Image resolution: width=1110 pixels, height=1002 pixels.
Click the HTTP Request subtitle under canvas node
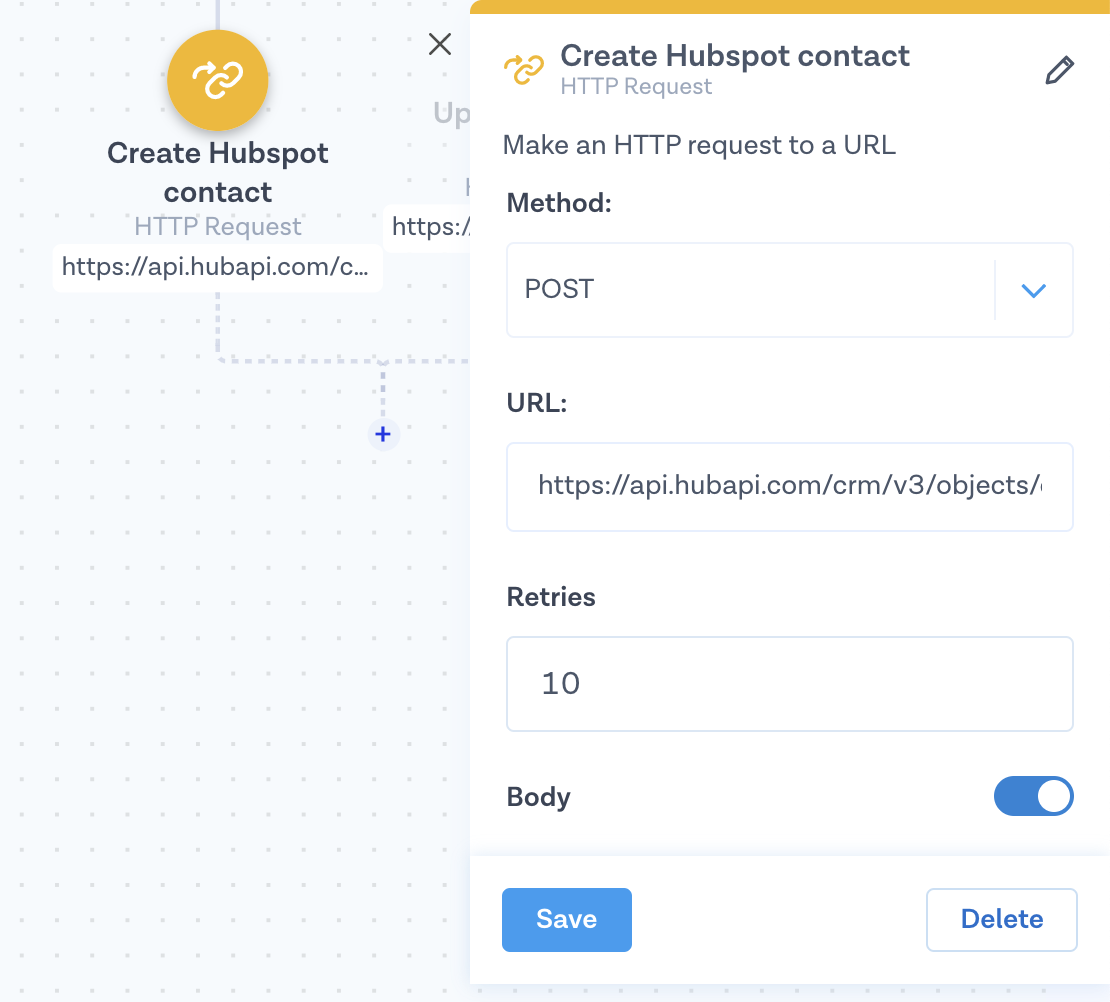click(x=217, y=228)
